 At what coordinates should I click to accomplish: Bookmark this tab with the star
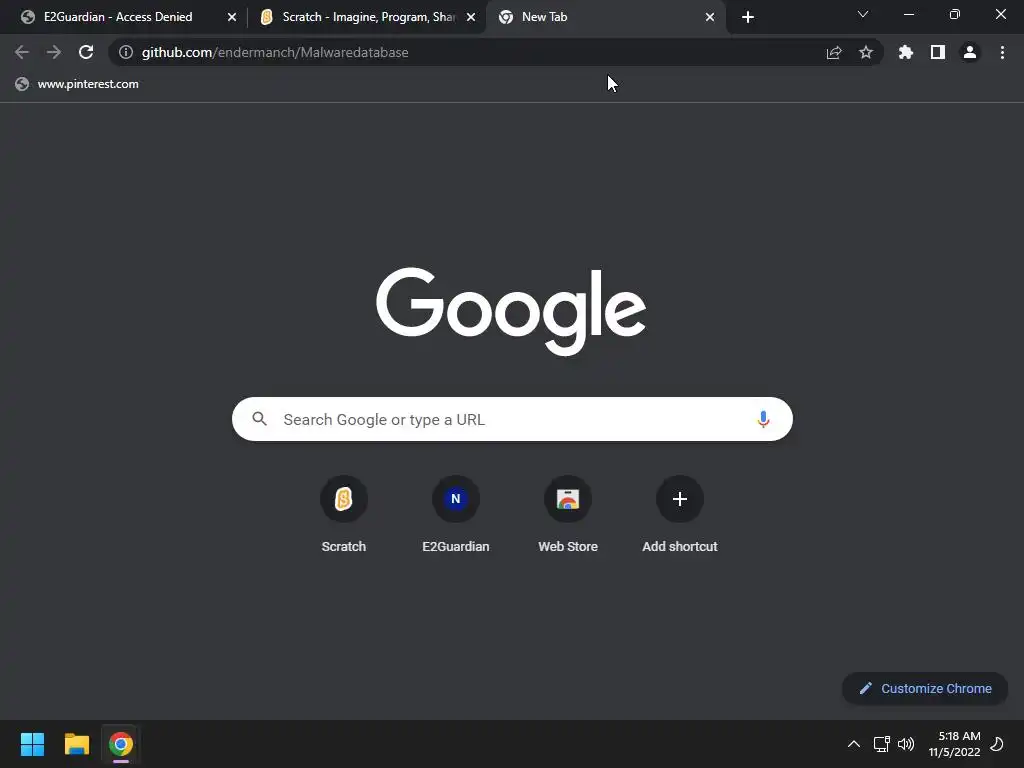coord(866,52)
